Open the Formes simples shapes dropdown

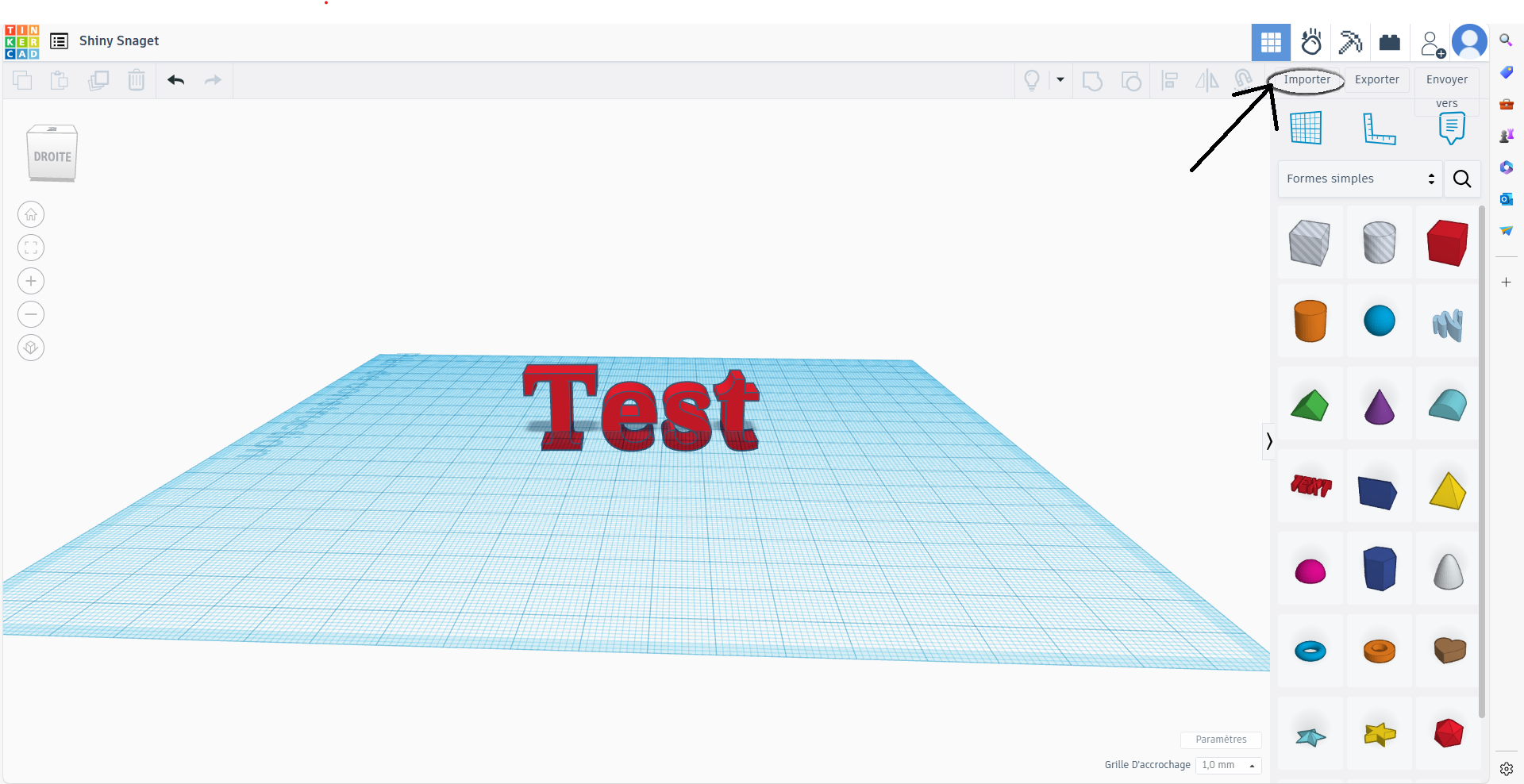(x=1360, y=179)
